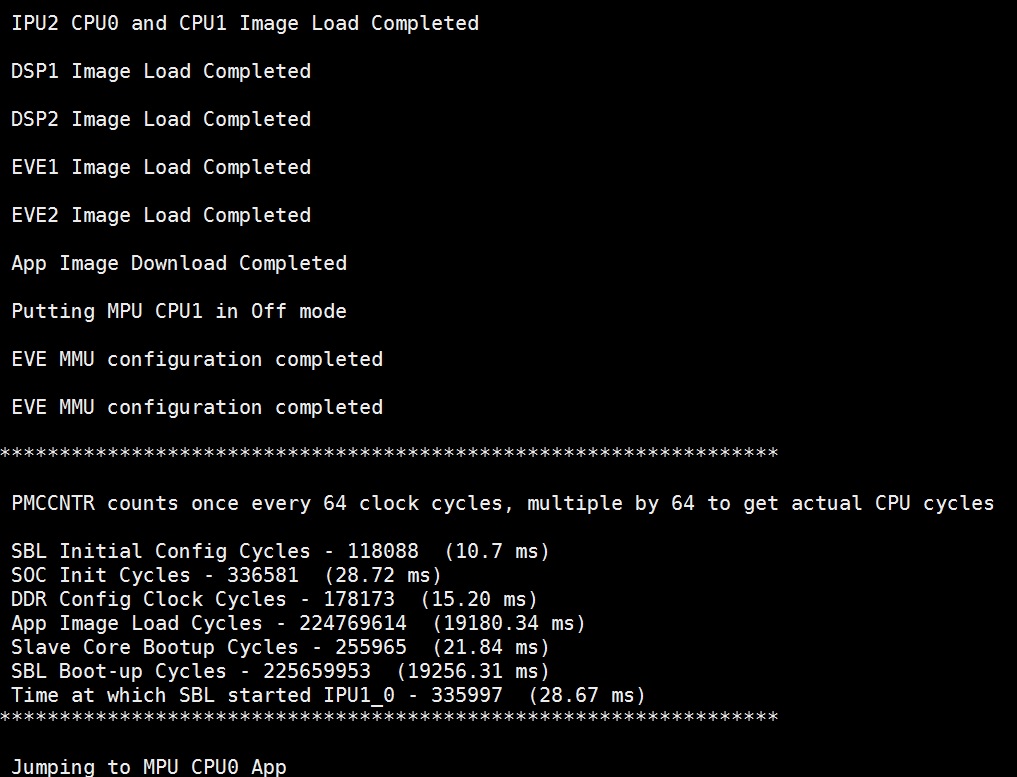Click the 'DSP1 Image Load Completed' line
The height and width of the screenshot is (777, 1017).
[161, 71]
